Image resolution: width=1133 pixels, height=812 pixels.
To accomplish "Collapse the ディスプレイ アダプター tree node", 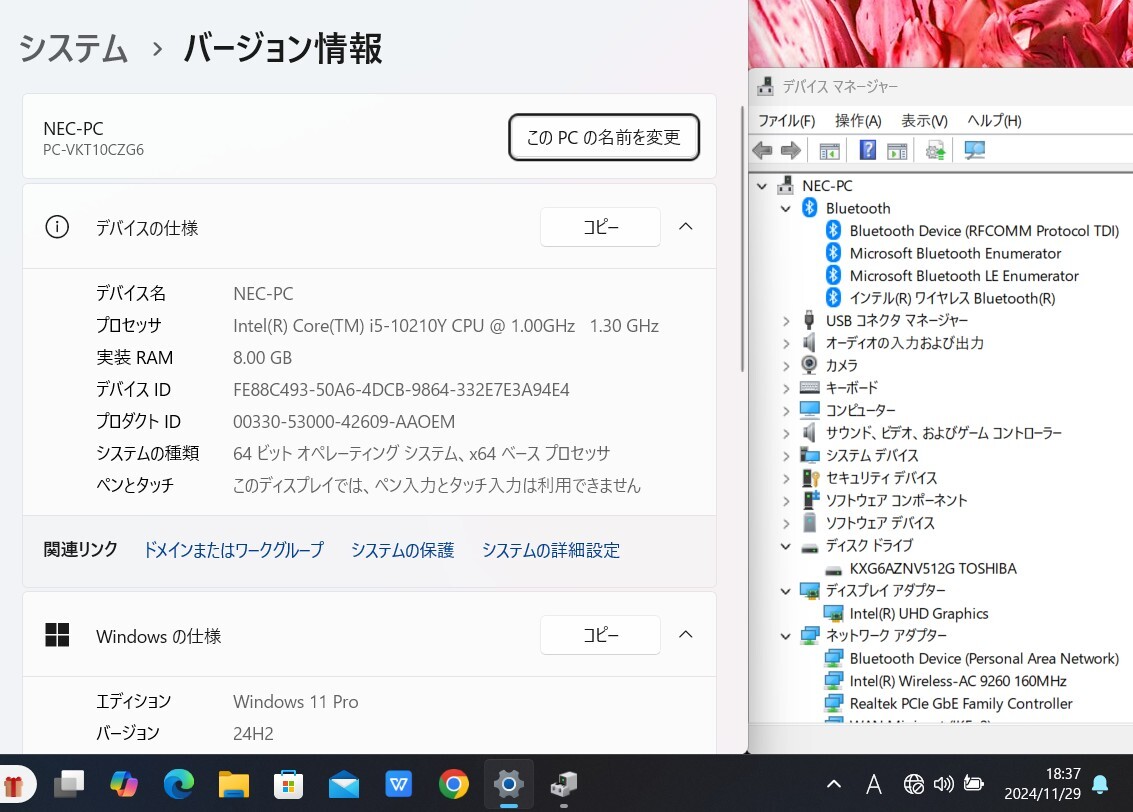I will coord(785,591).
